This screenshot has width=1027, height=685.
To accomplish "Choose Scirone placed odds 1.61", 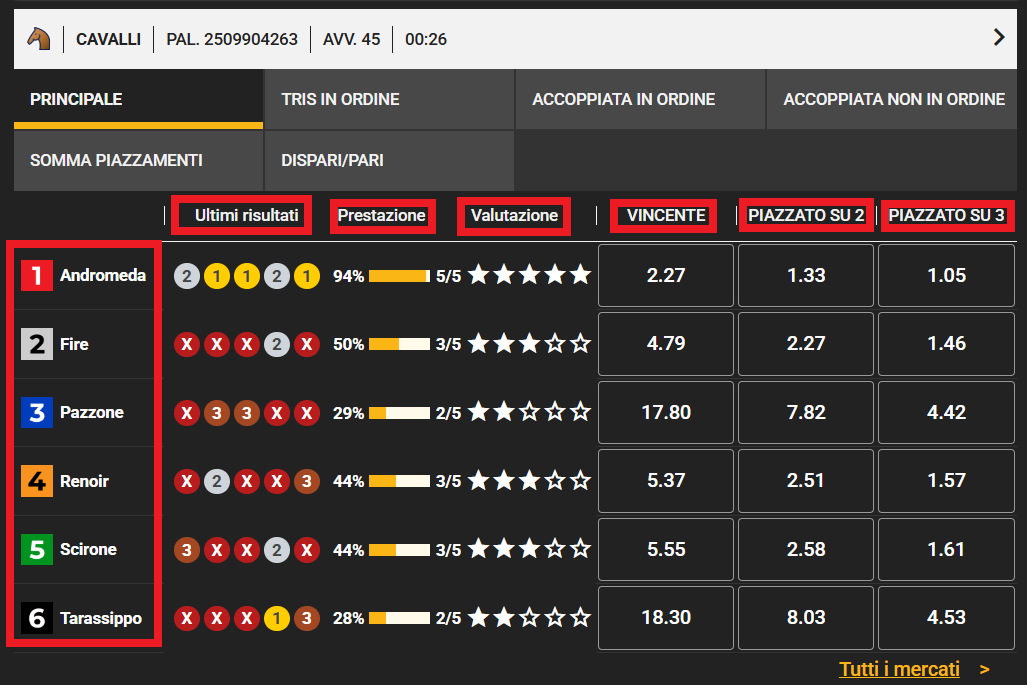I will (946, 549).
